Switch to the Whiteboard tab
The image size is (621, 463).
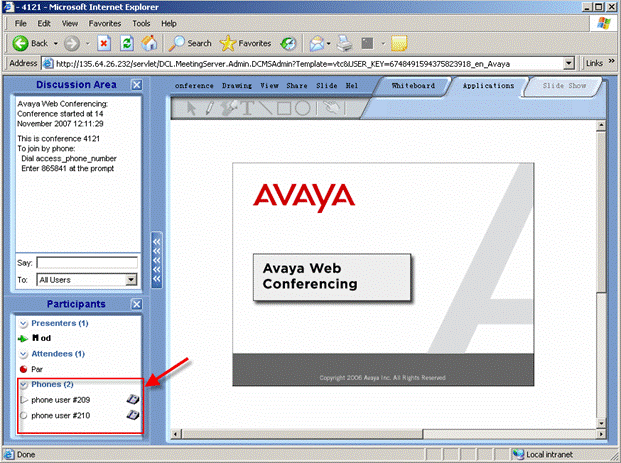coord(413,86)
